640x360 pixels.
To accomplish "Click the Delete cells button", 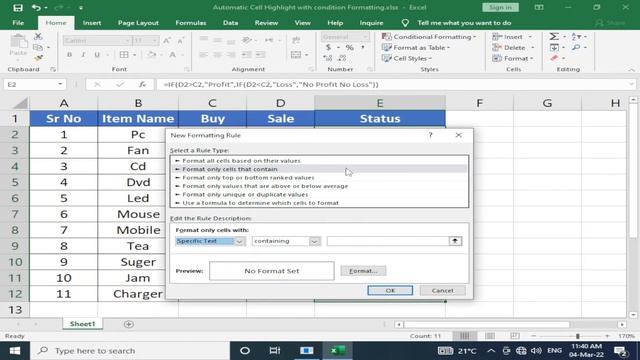I will tap(509, 48).
